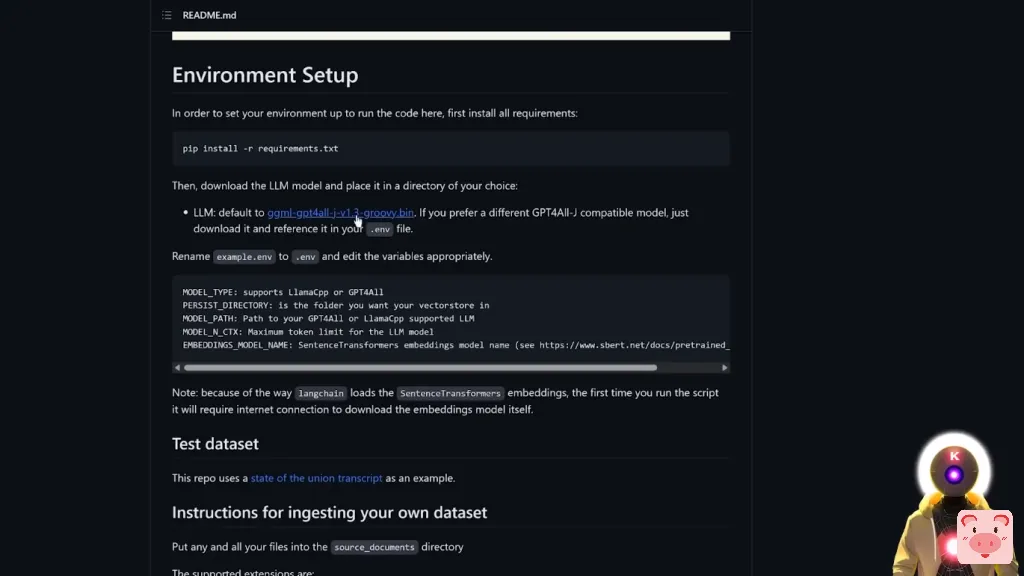
Task: Click the code block's left scroll arrow
Action: 178,367
